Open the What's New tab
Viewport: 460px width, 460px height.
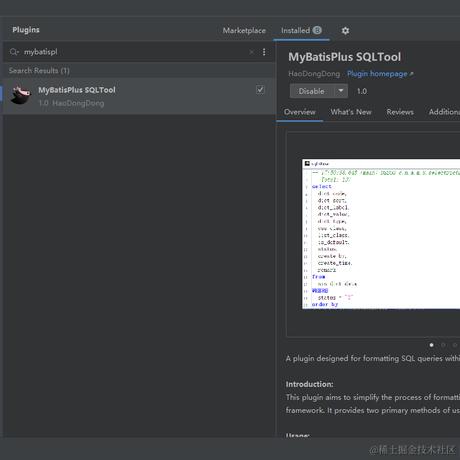[351, 112]
